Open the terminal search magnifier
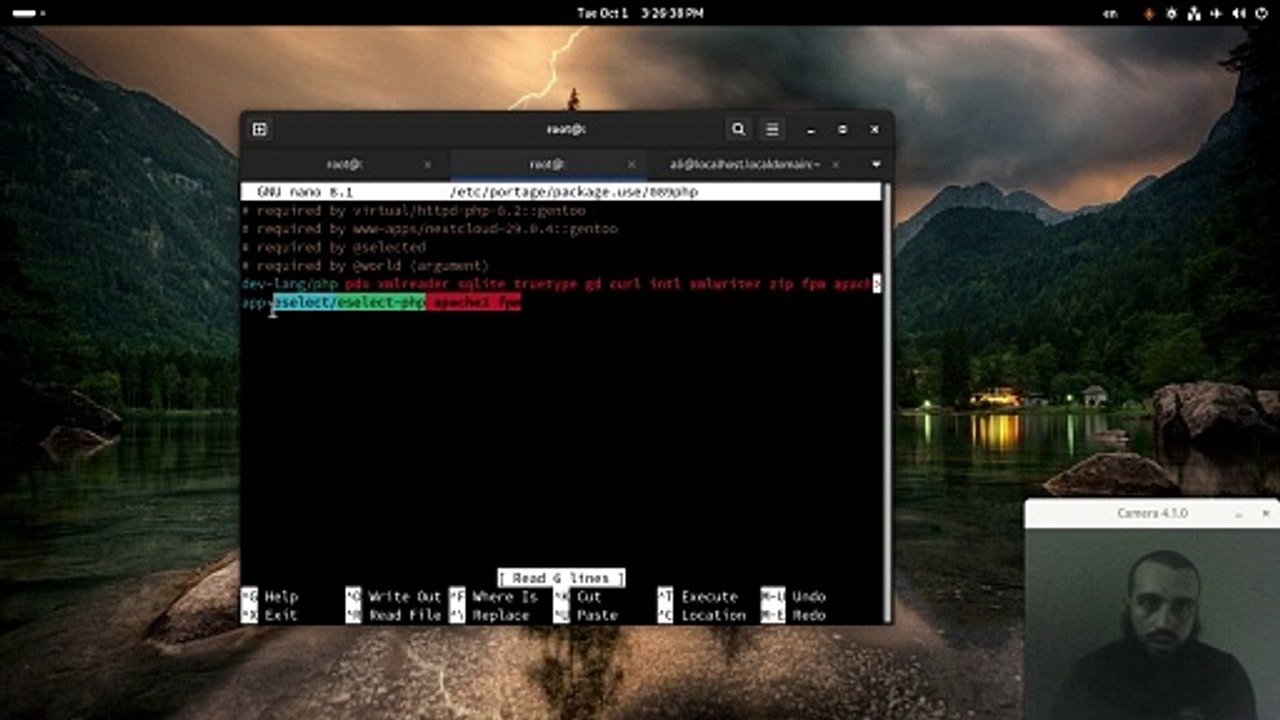The height and width of the screenshot is (720, 1280). pos(738,129)
